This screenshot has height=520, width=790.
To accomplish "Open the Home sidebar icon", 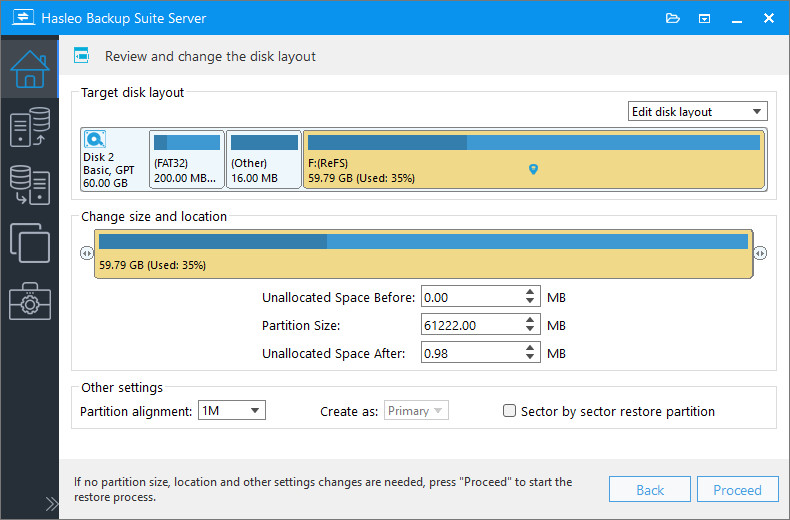I will coord(30,69).
